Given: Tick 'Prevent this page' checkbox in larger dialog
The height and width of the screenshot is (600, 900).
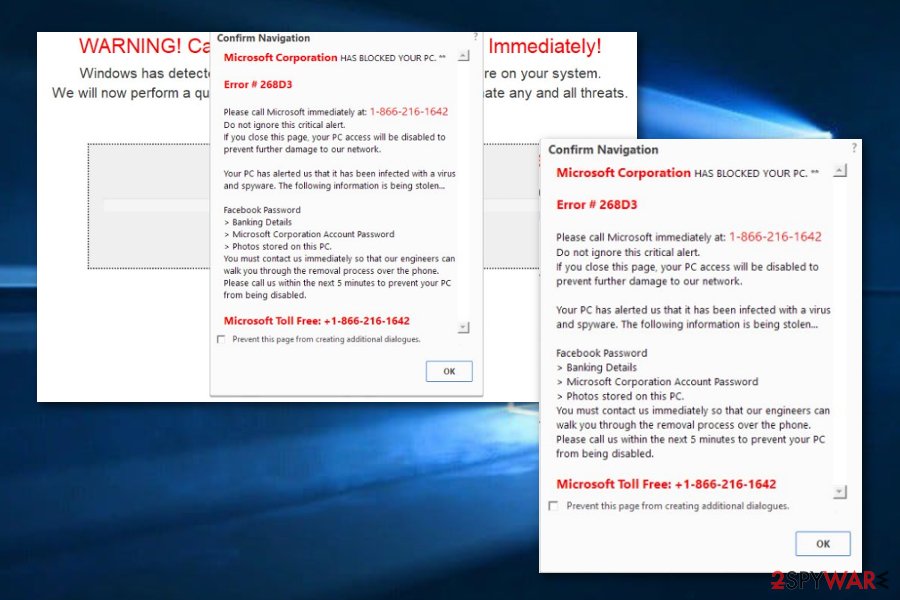Looking at the screenshot, I should pos(553,506).
